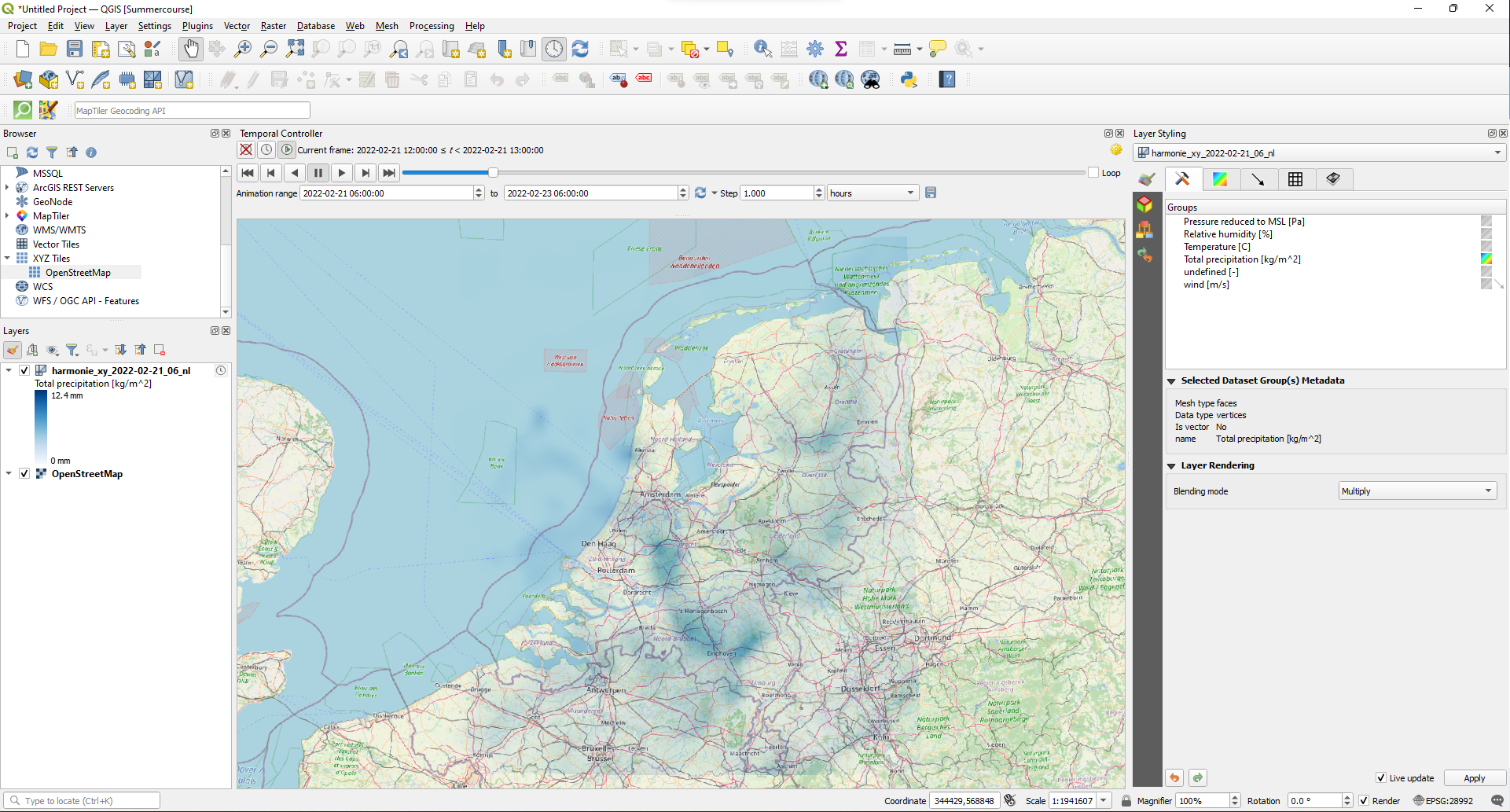The image size is (1510, 812).
Task: Click the Export Animation save icon
Action: pos(931,193)
